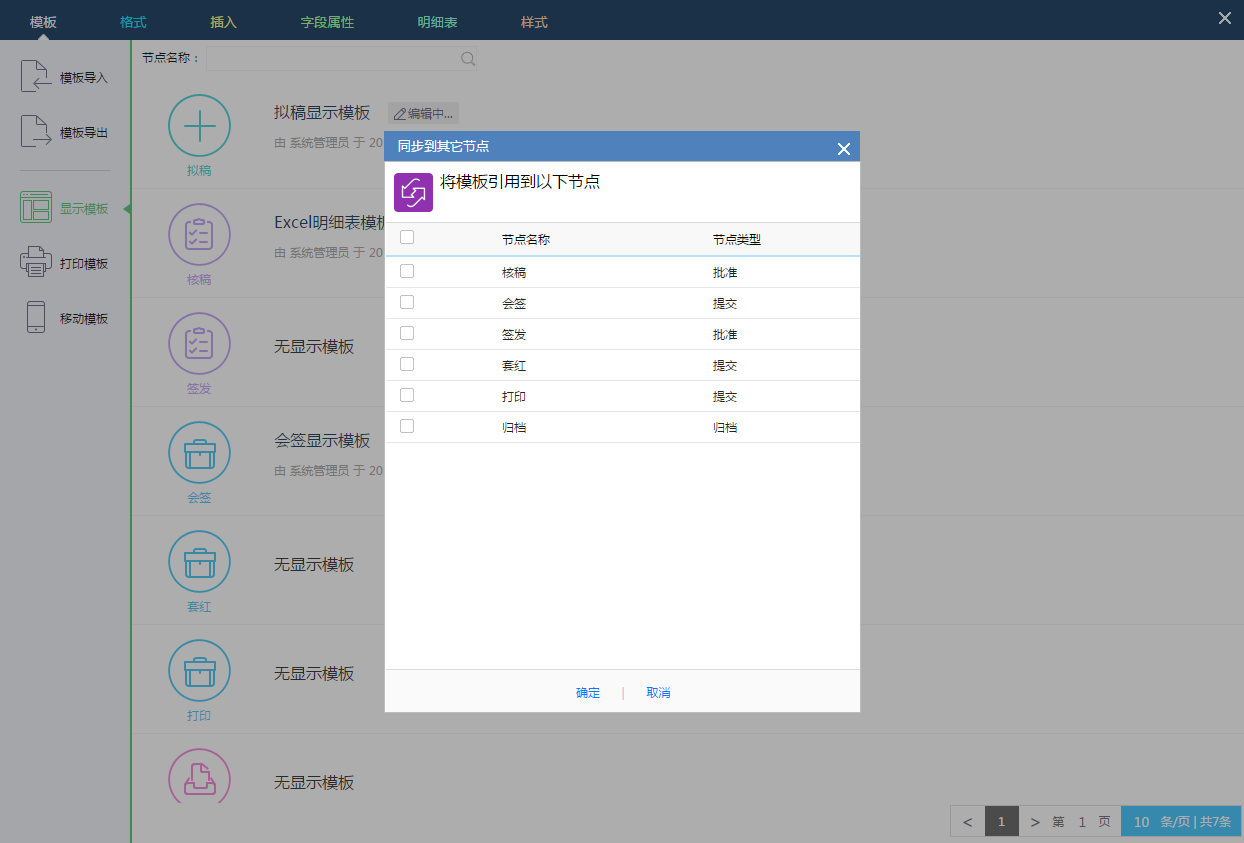1244x843 pixels.
Task: Check the 会签 node checkbox
Action: point(407,302)
